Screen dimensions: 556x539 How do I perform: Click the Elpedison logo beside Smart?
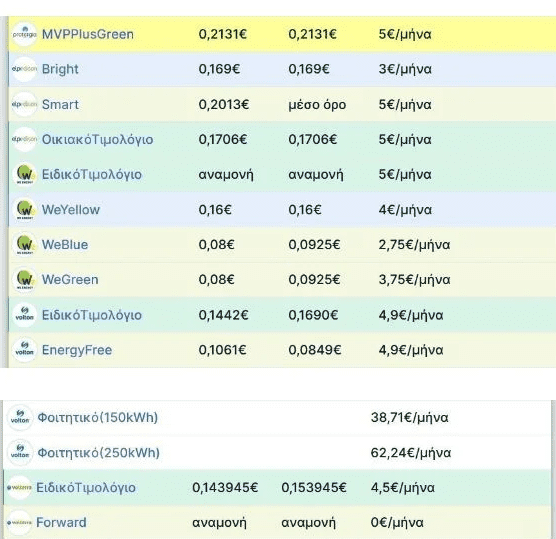(x=24, y=104)
